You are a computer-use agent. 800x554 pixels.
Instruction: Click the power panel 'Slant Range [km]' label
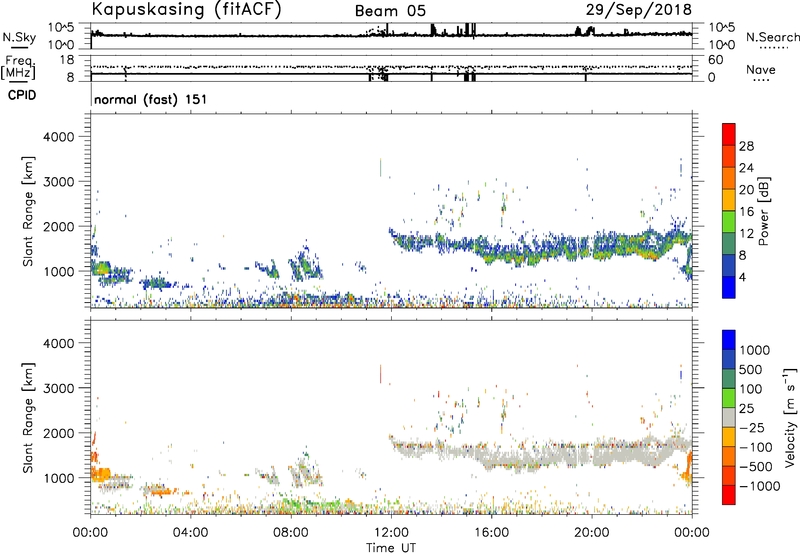(x=28, y=211)
